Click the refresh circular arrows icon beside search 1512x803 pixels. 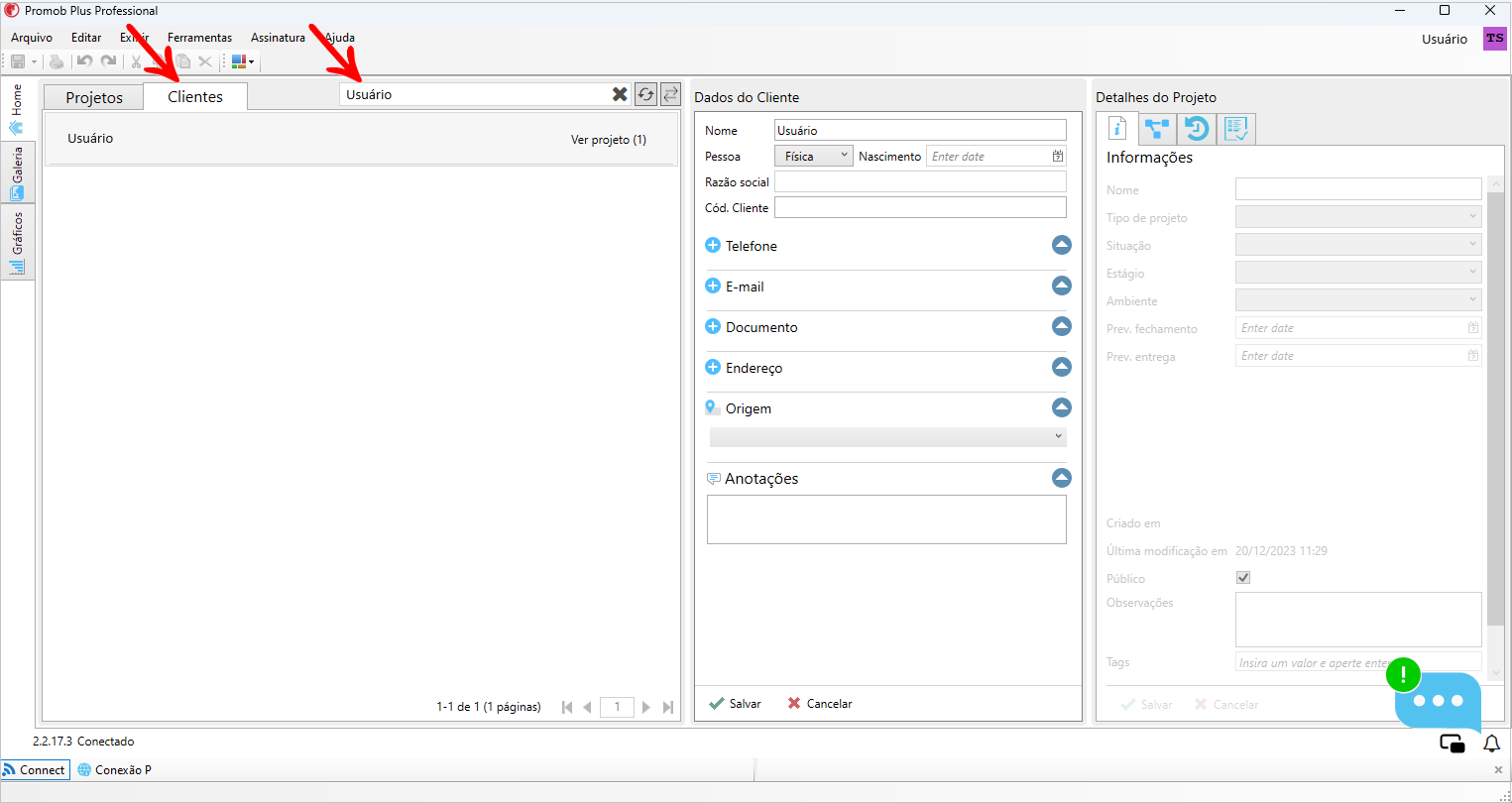click(645, 94)
